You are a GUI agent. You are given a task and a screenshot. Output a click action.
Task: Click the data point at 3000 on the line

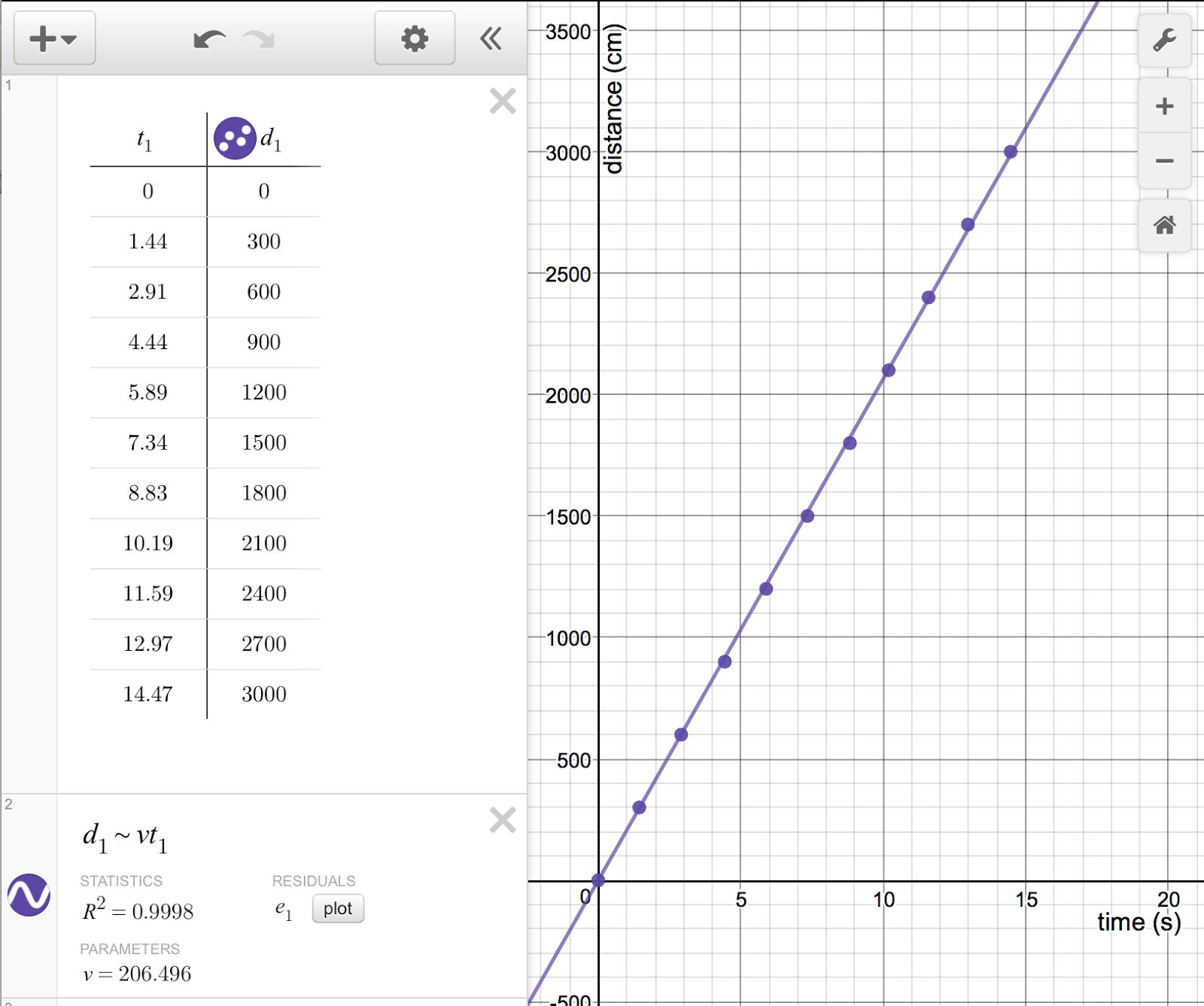point(1009,151)
